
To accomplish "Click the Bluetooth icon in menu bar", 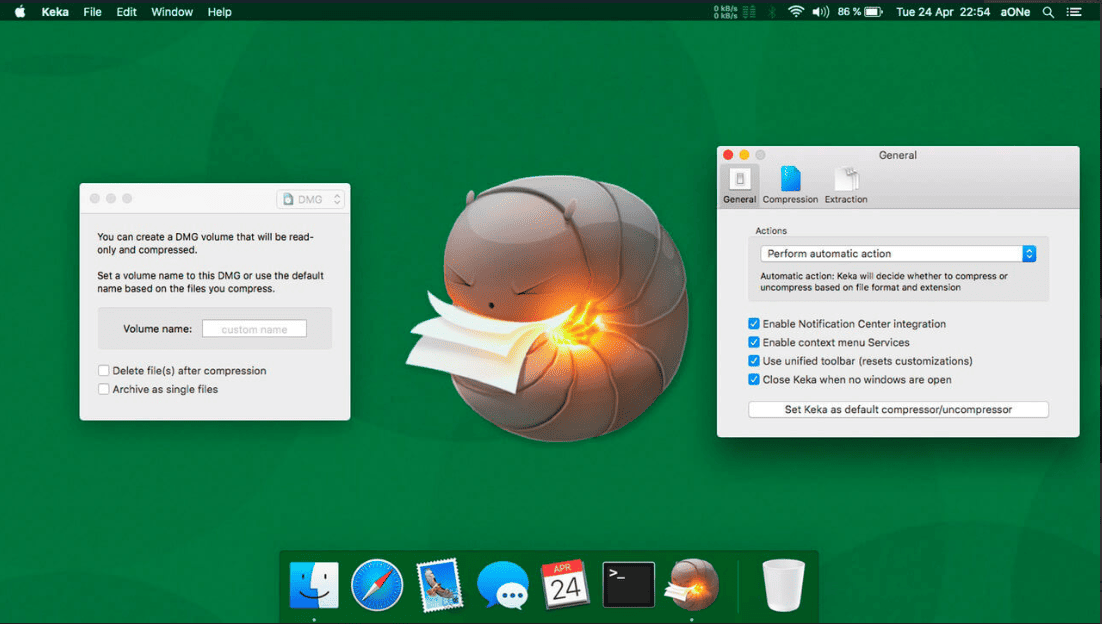I will tap(772, 12).
